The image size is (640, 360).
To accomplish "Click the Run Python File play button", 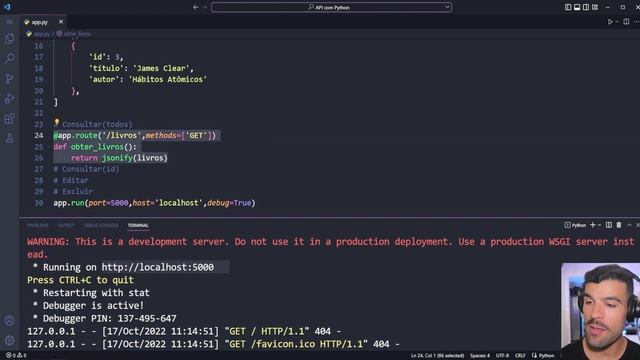I will (x=610, y=22).
